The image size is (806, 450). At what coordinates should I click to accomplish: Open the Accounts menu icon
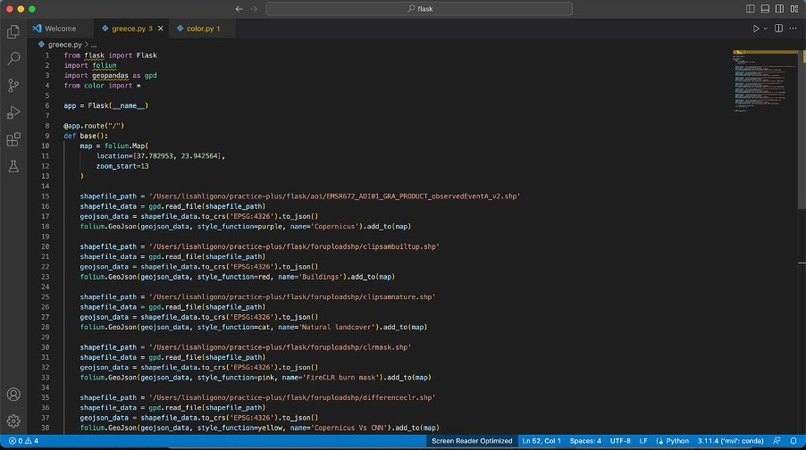[13, 394]
